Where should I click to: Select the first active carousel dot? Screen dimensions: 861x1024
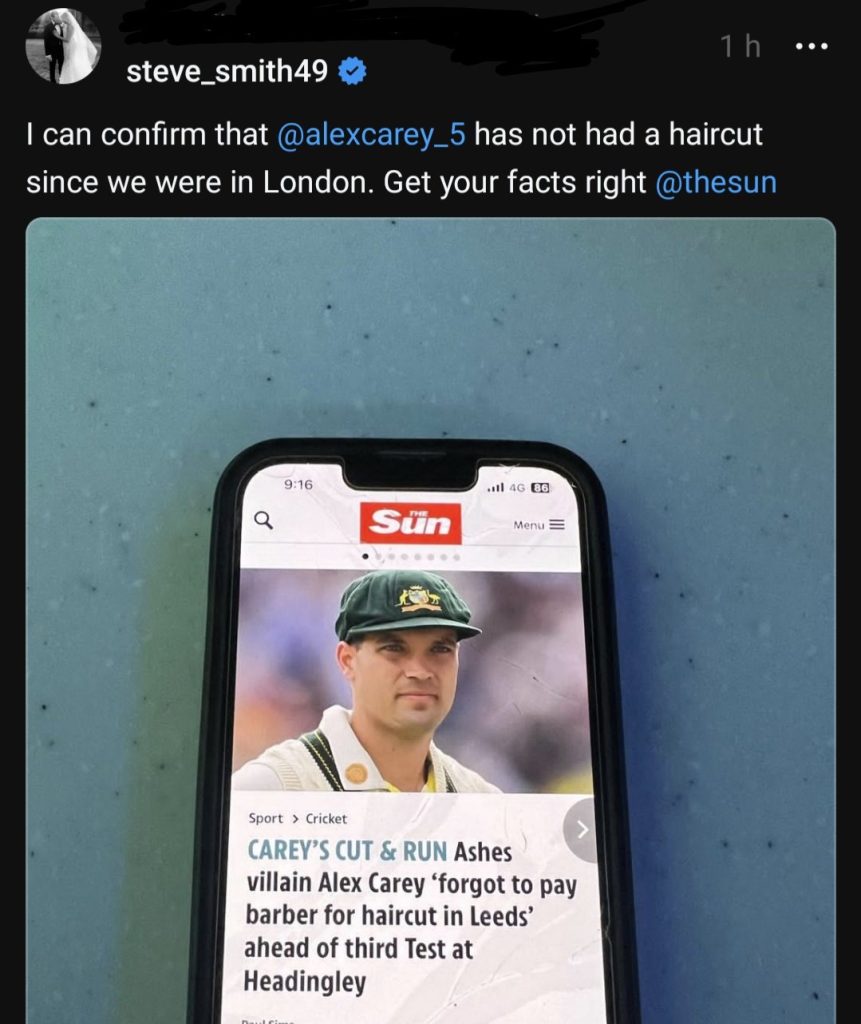(365, 557)
